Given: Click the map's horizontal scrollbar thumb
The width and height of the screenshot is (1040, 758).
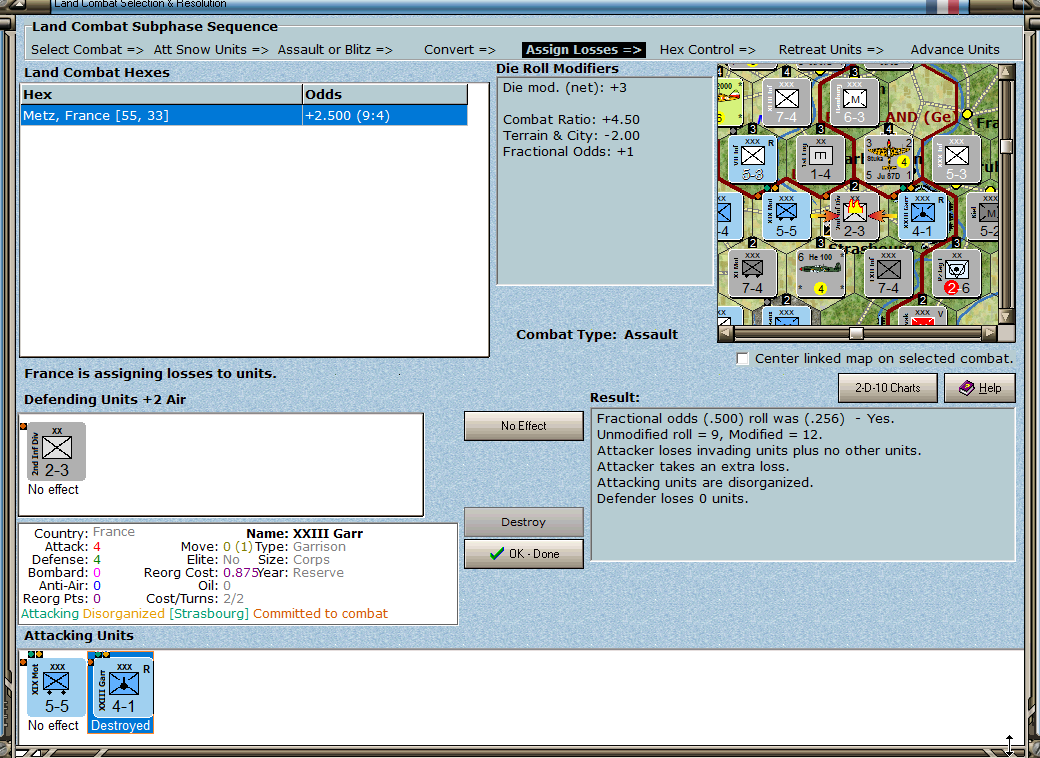Looking at the screenshot, I should click(x=856, y=333).
